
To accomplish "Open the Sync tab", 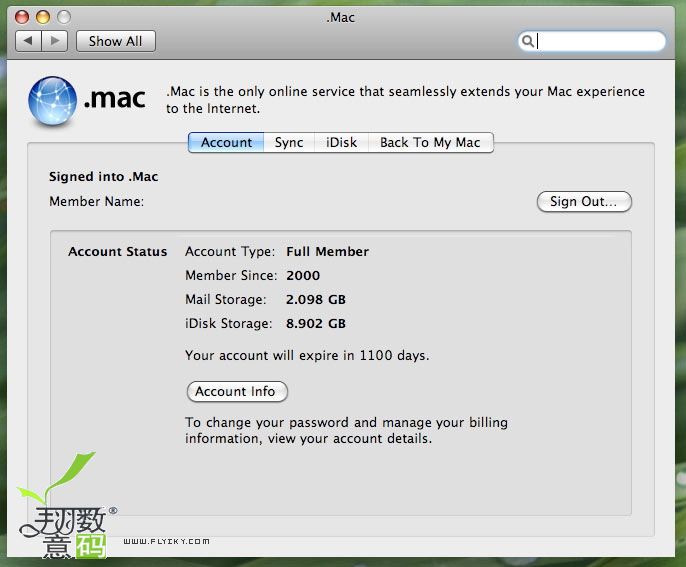I will tap(289, 143).
